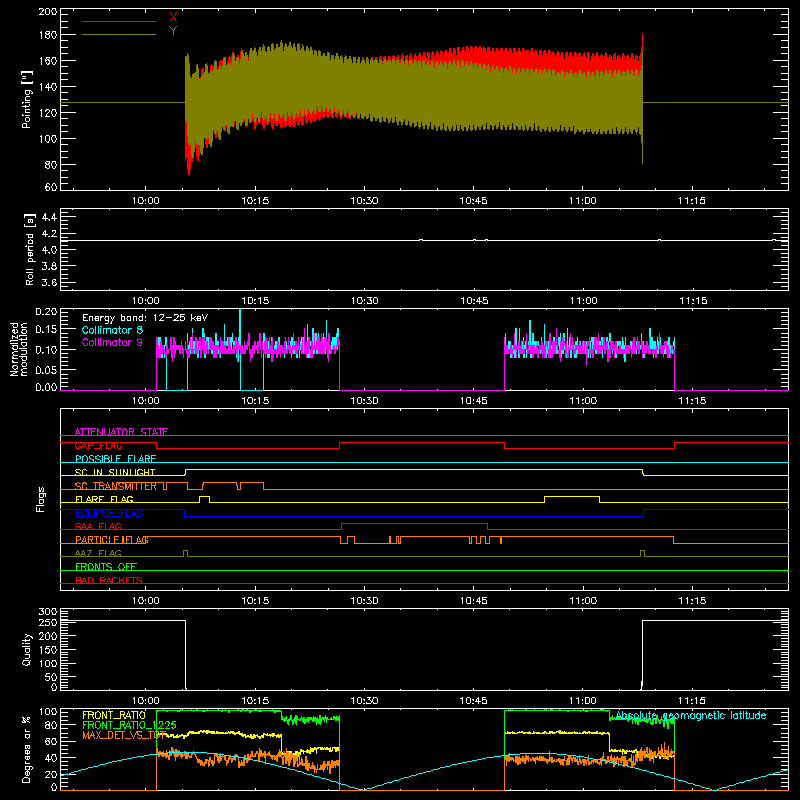Viewport: 800px width, 800px height.
Task: Click the SC_TRANSMITTER flag label
Action: tap(116, 486)
